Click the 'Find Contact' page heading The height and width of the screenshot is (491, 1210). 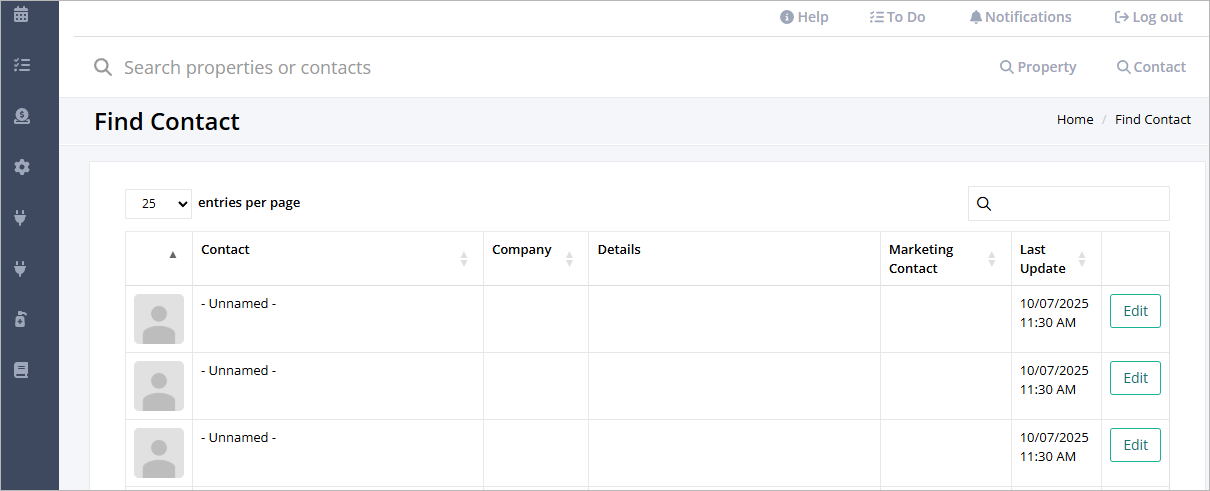point(167,121)
